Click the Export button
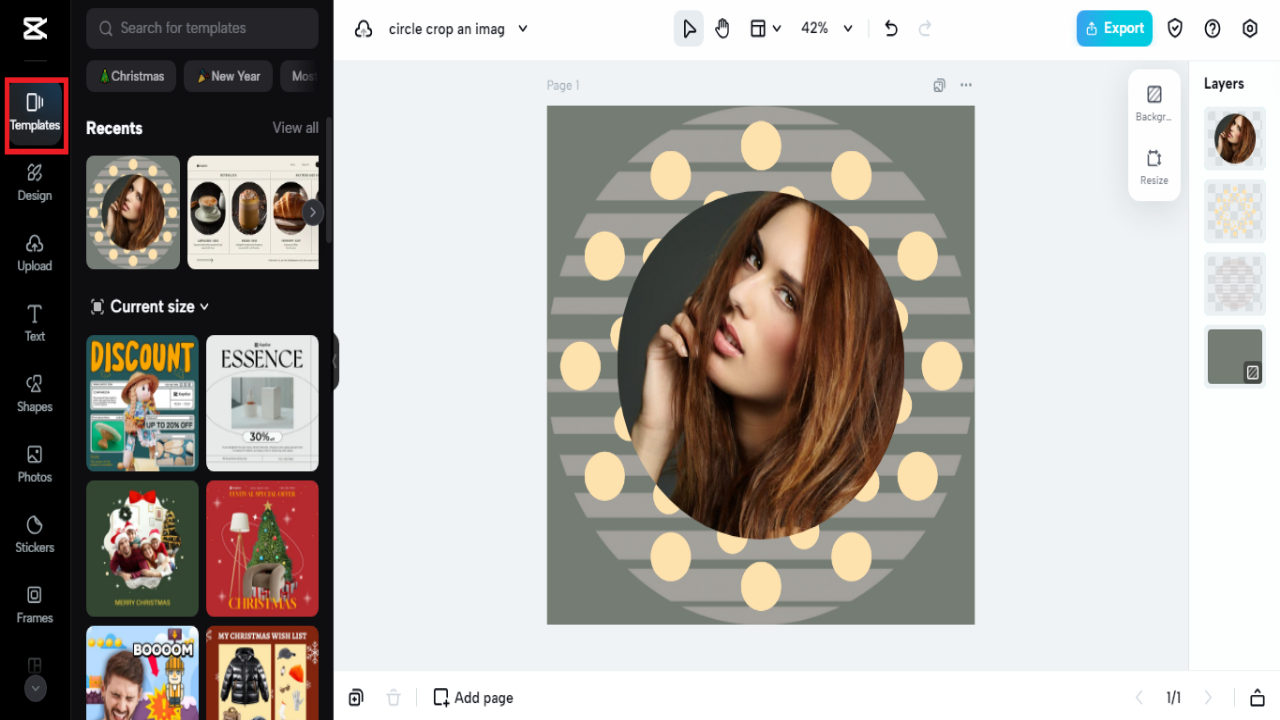 click(x=1114, y=28)
